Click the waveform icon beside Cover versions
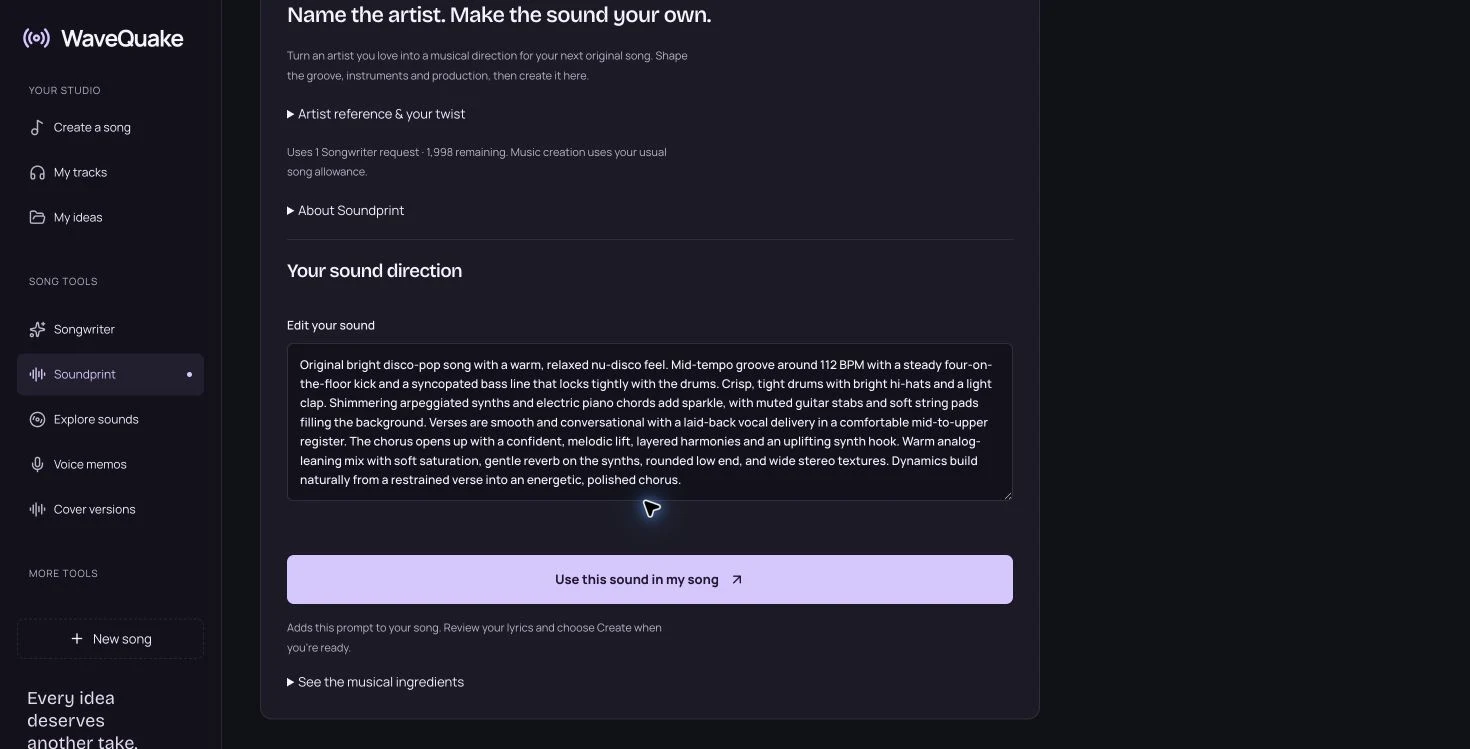Viewport: 1470px width, 749px height. click(x=37, y=509)
